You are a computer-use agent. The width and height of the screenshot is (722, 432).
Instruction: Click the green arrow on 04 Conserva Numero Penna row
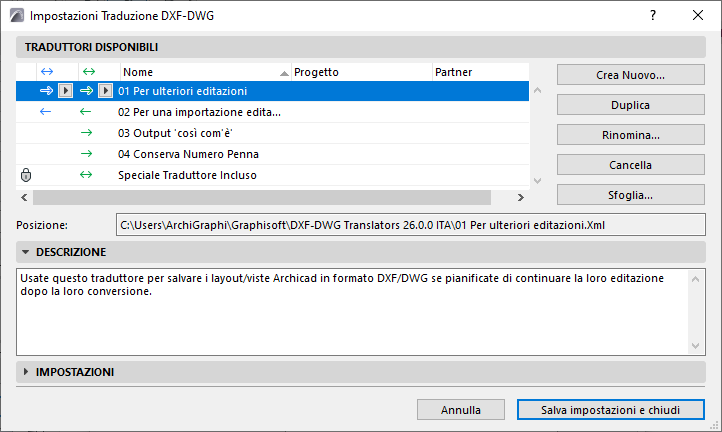coord(86,154)
